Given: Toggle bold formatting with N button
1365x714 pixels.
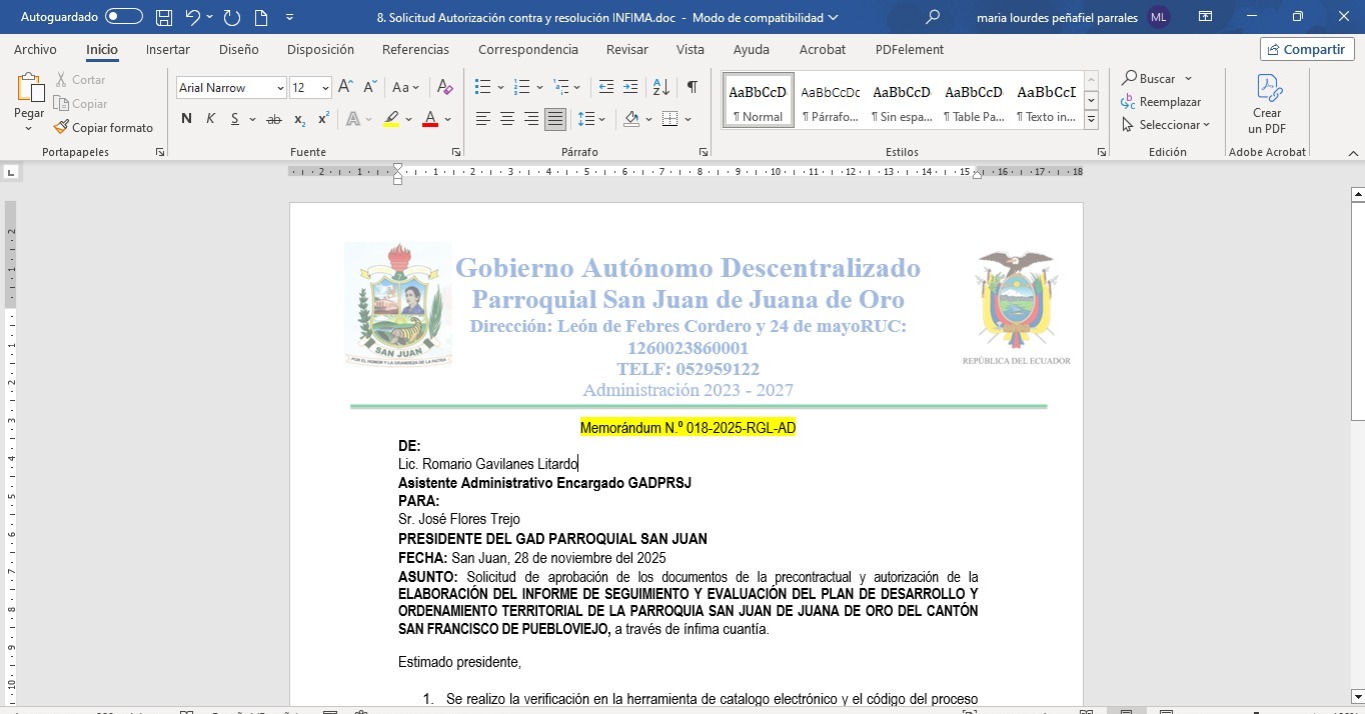Looking at the screenshot, I should 186,119.
